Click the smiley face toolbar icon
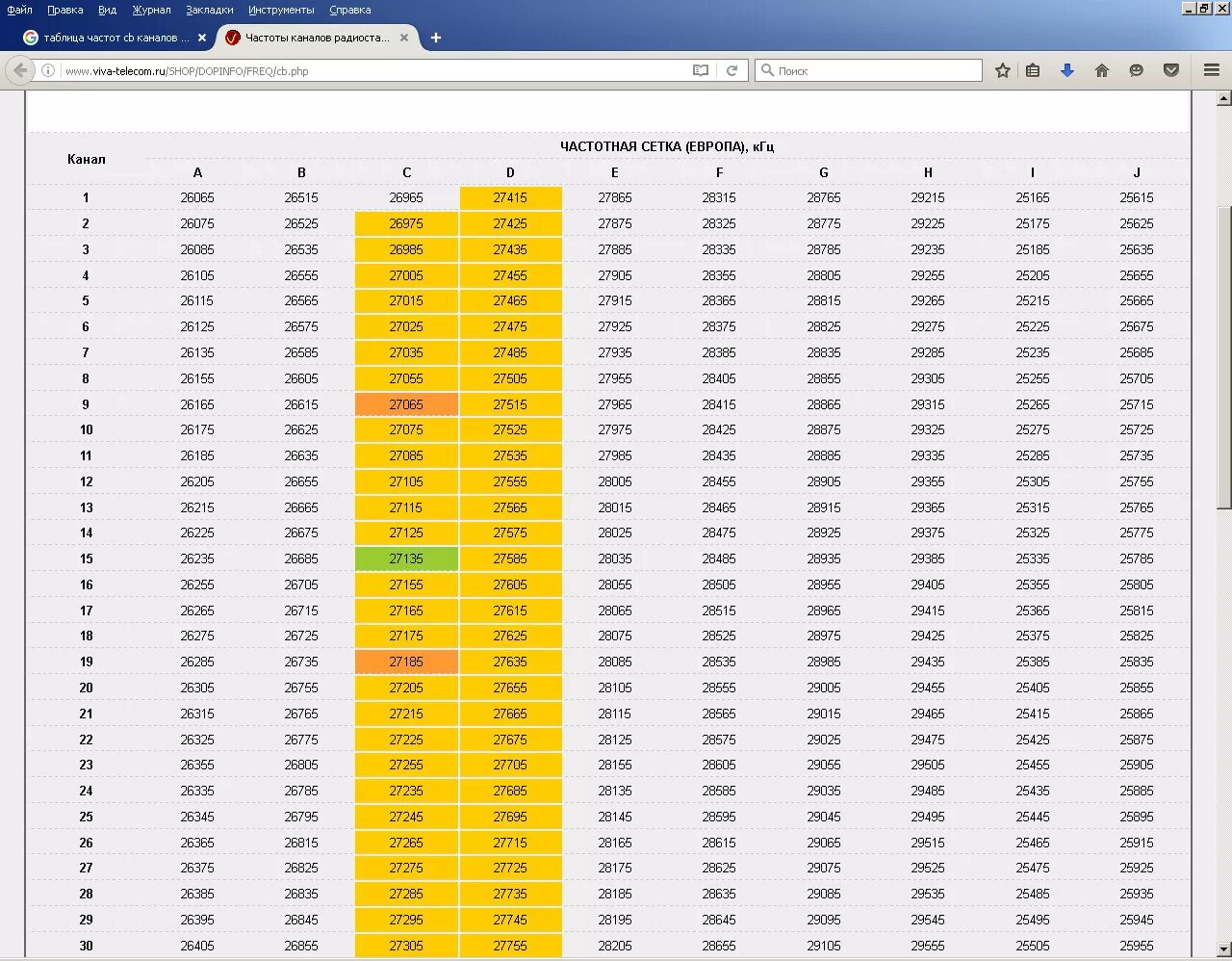1232x961 pixels. tap(1137, 70)
